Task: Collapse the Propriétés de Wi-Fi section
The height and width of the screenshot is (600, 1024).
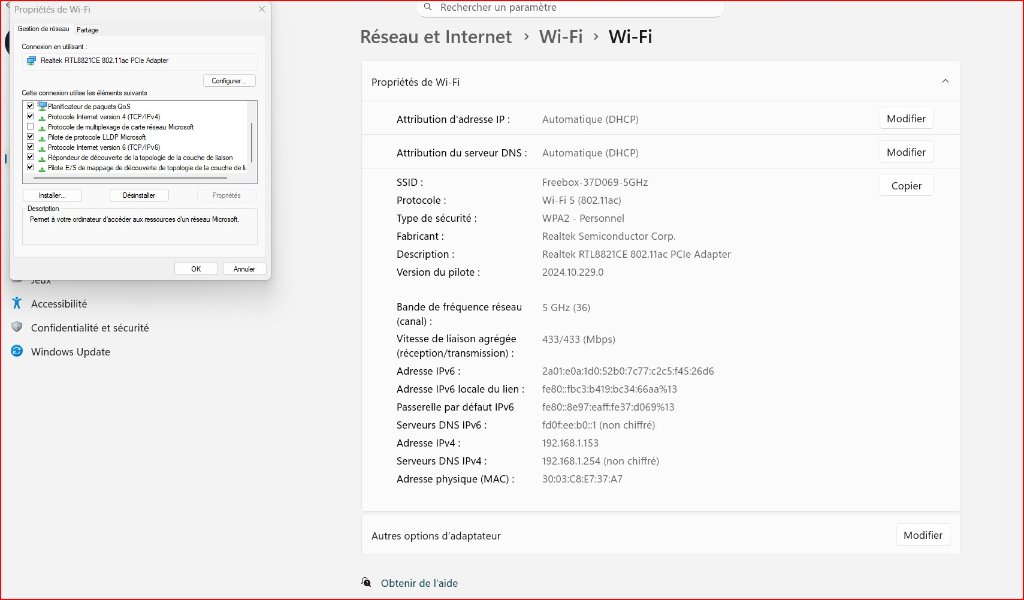Action: pyautogui.click(x=945, y=82)
